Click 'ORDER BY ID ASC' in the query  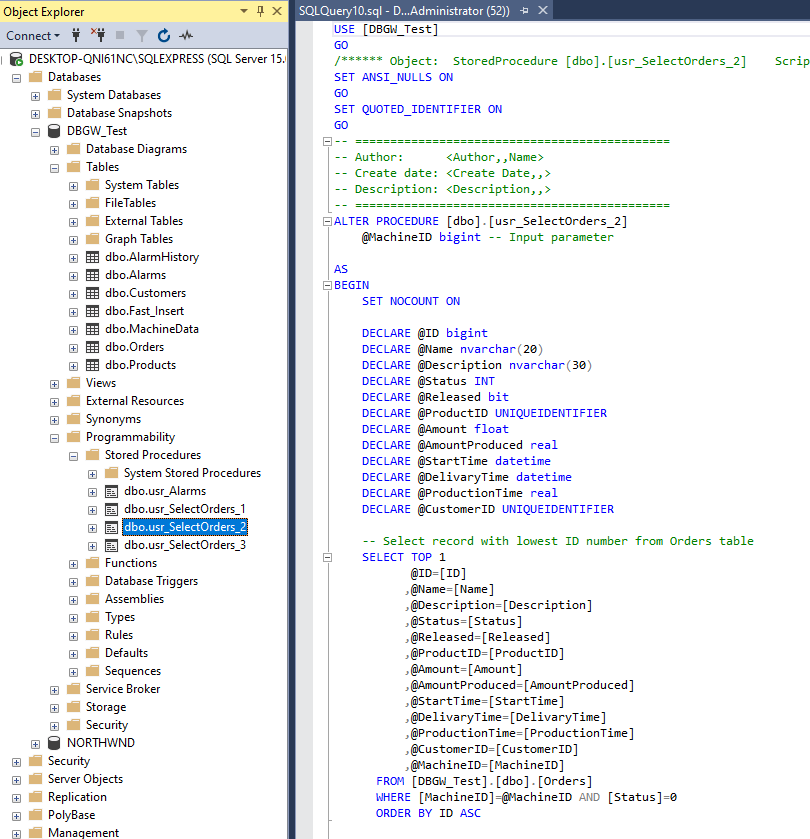428,813
